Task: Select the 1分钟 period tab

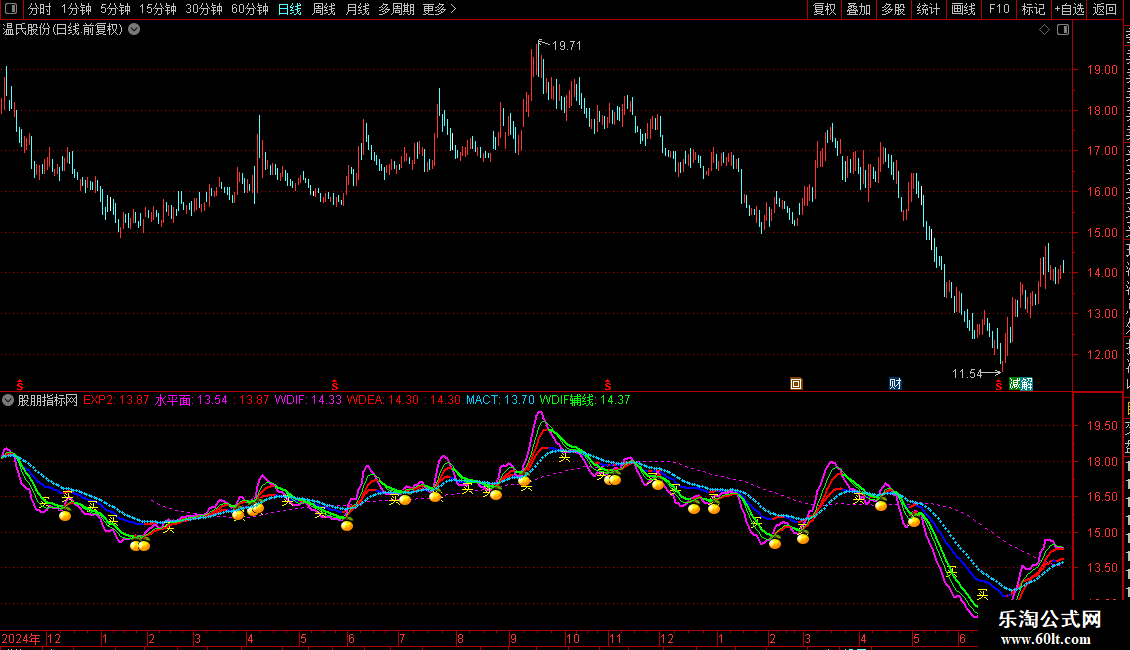Action: pos(76,9)
